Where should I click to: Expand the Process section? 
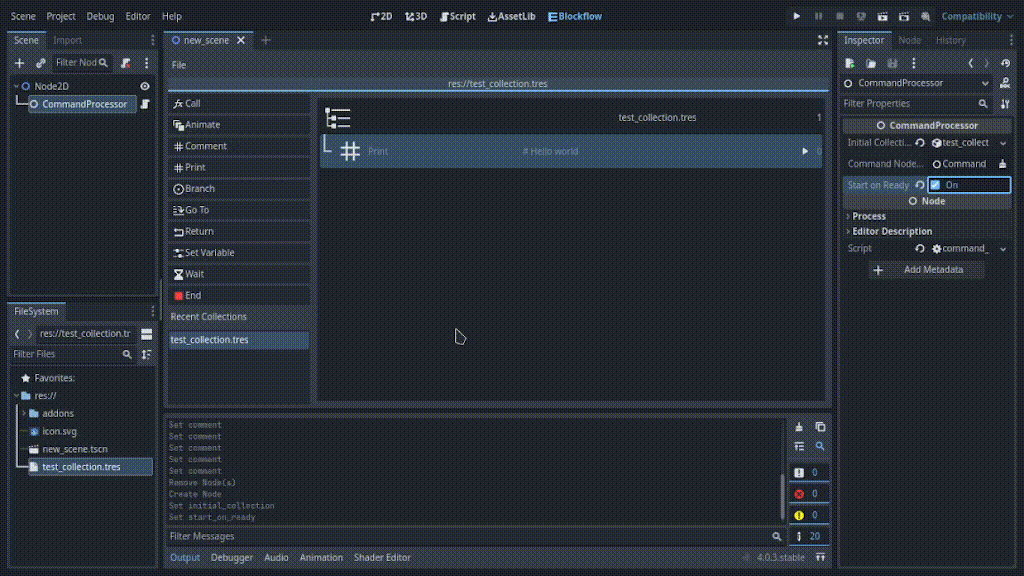click(x=868, y=216)
